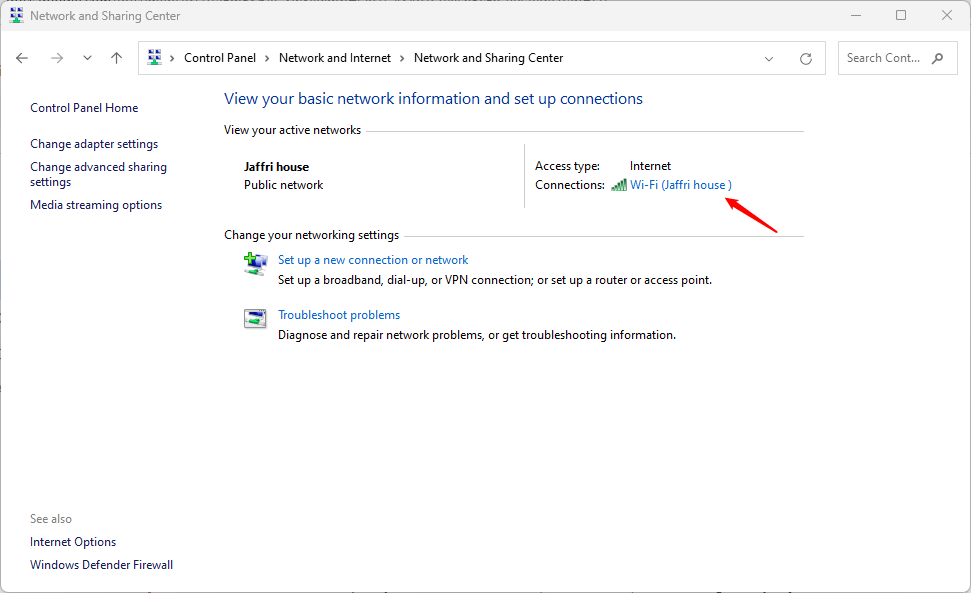Click the Wi-Fi signal strength icon
The height and width of the screenshot is (593, 971).
619,185
